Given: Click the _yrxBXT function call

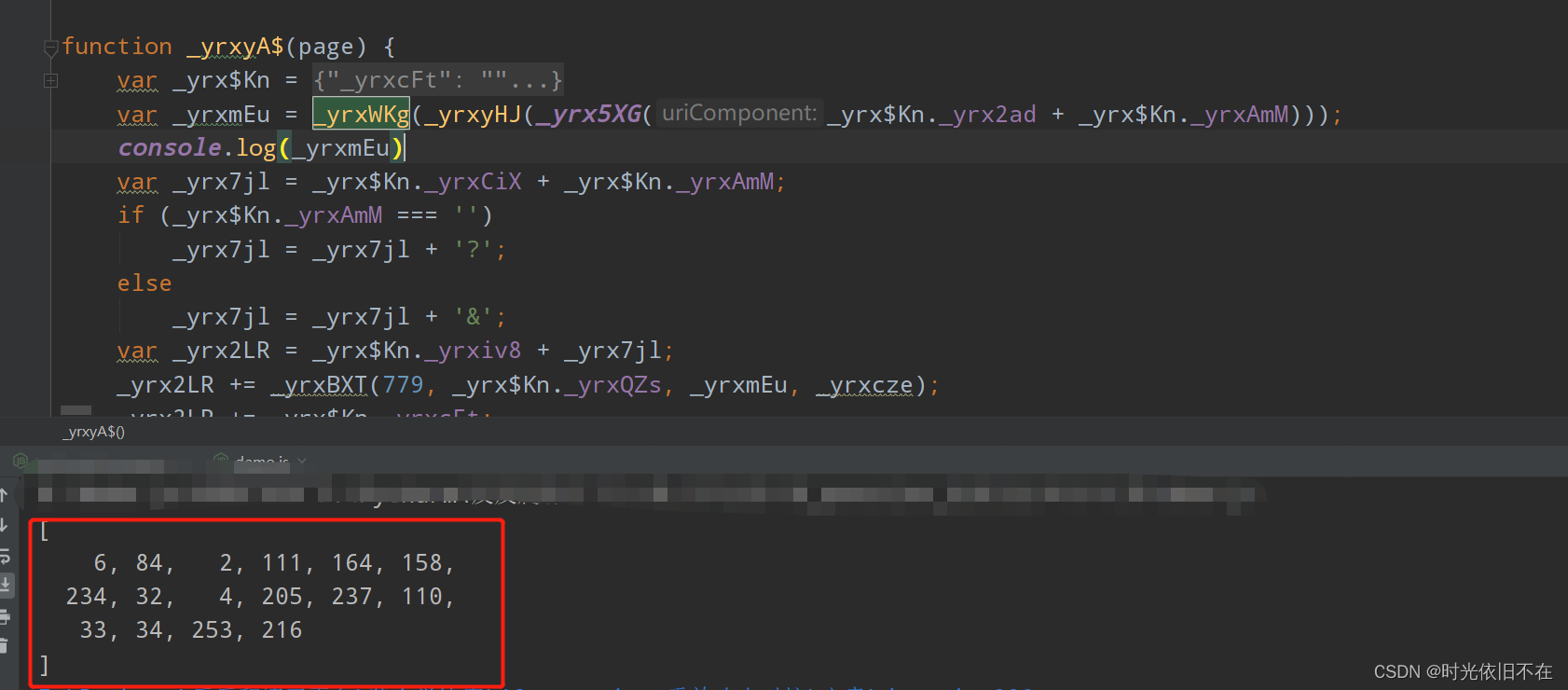Looking at the screenshot, I should 319,385.
